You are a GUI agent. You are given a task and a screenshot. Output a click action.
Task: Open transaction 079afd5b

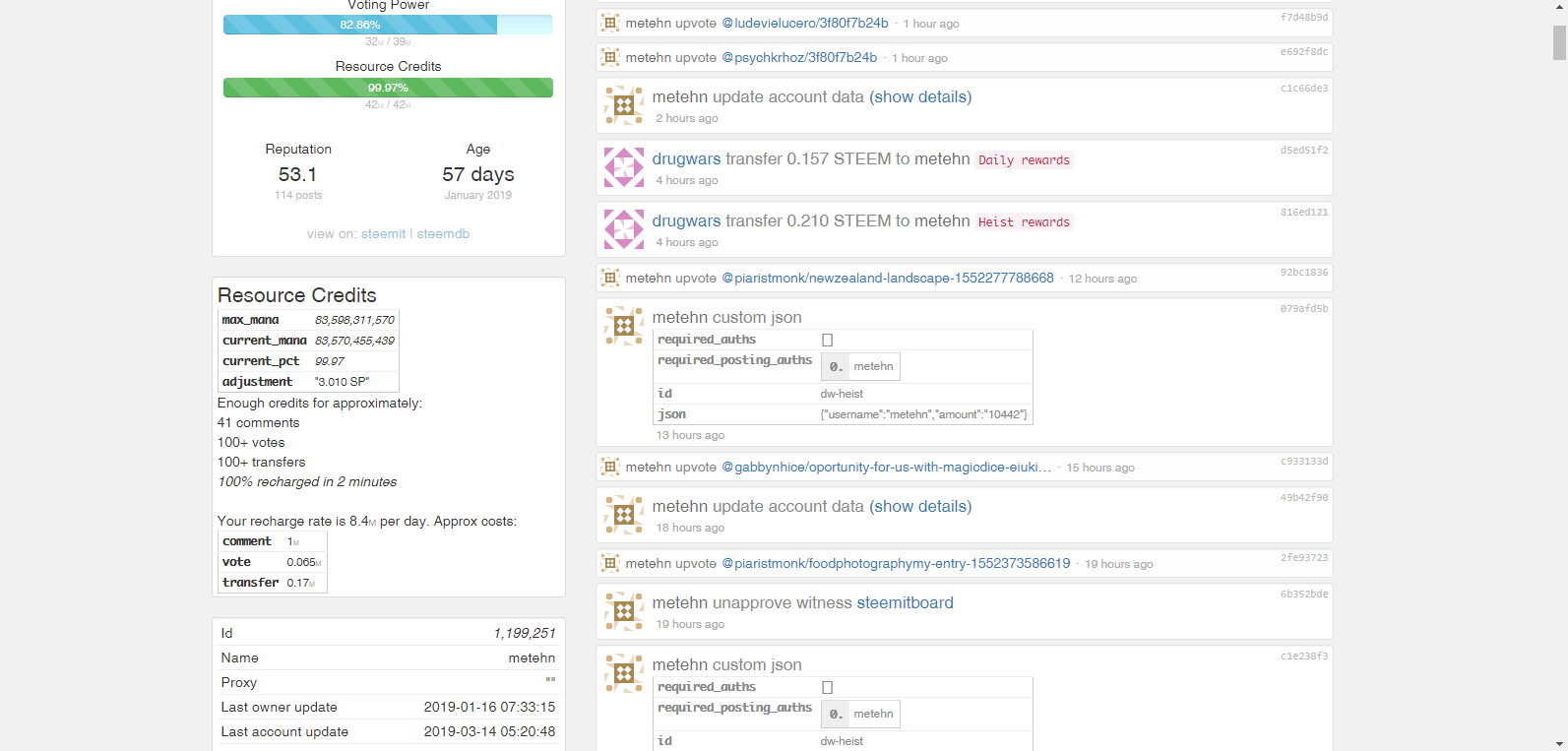point(1304,308)
